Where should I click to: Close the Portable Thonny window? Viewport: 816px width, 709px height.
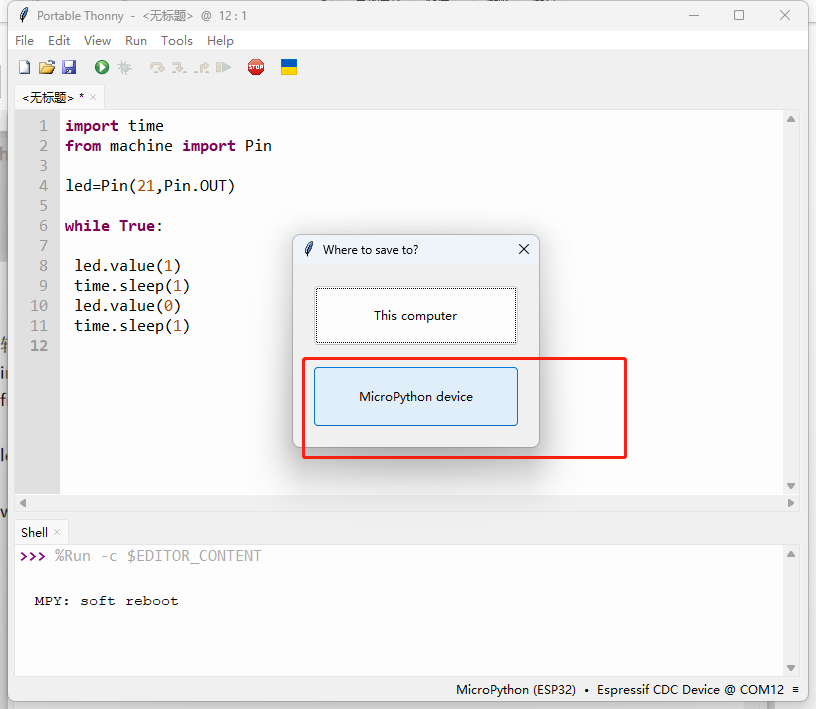pos(785,16)
